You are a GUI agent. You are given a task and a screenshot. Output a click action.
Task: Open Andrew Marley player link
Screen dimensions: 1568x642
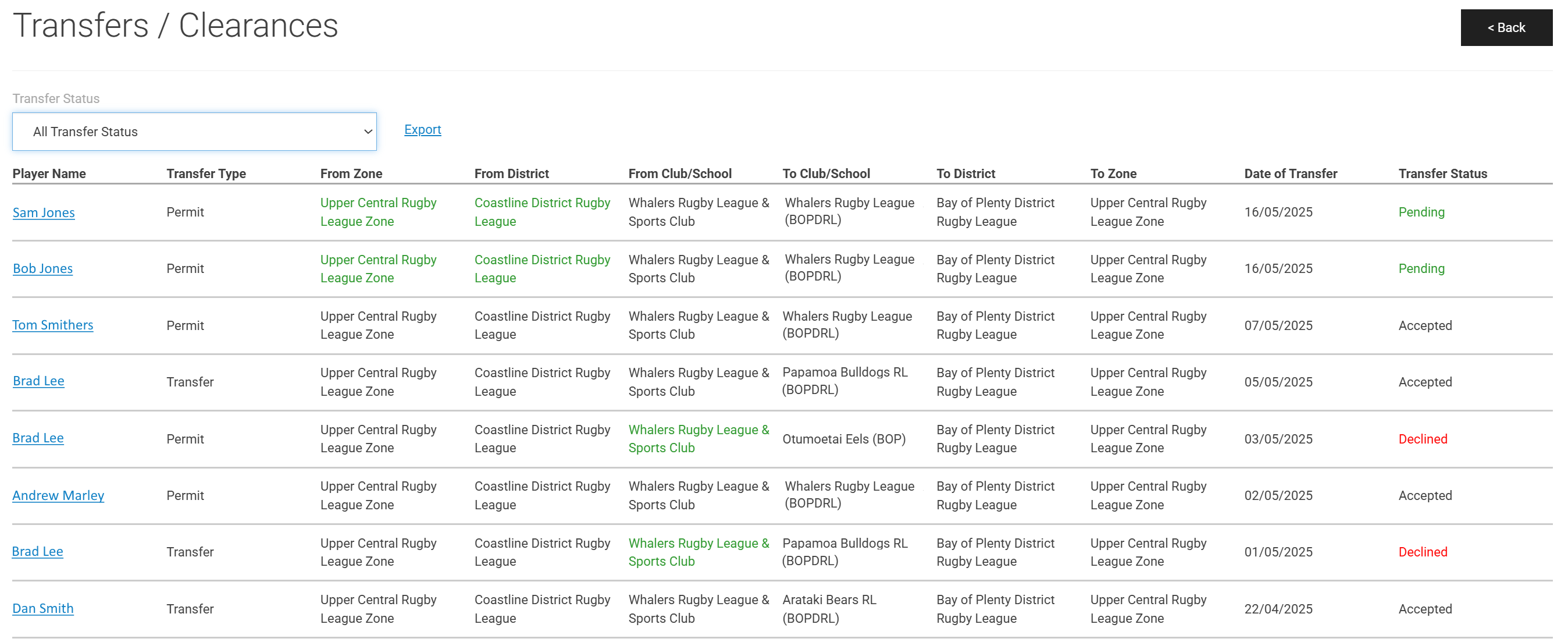click(58, 496)
